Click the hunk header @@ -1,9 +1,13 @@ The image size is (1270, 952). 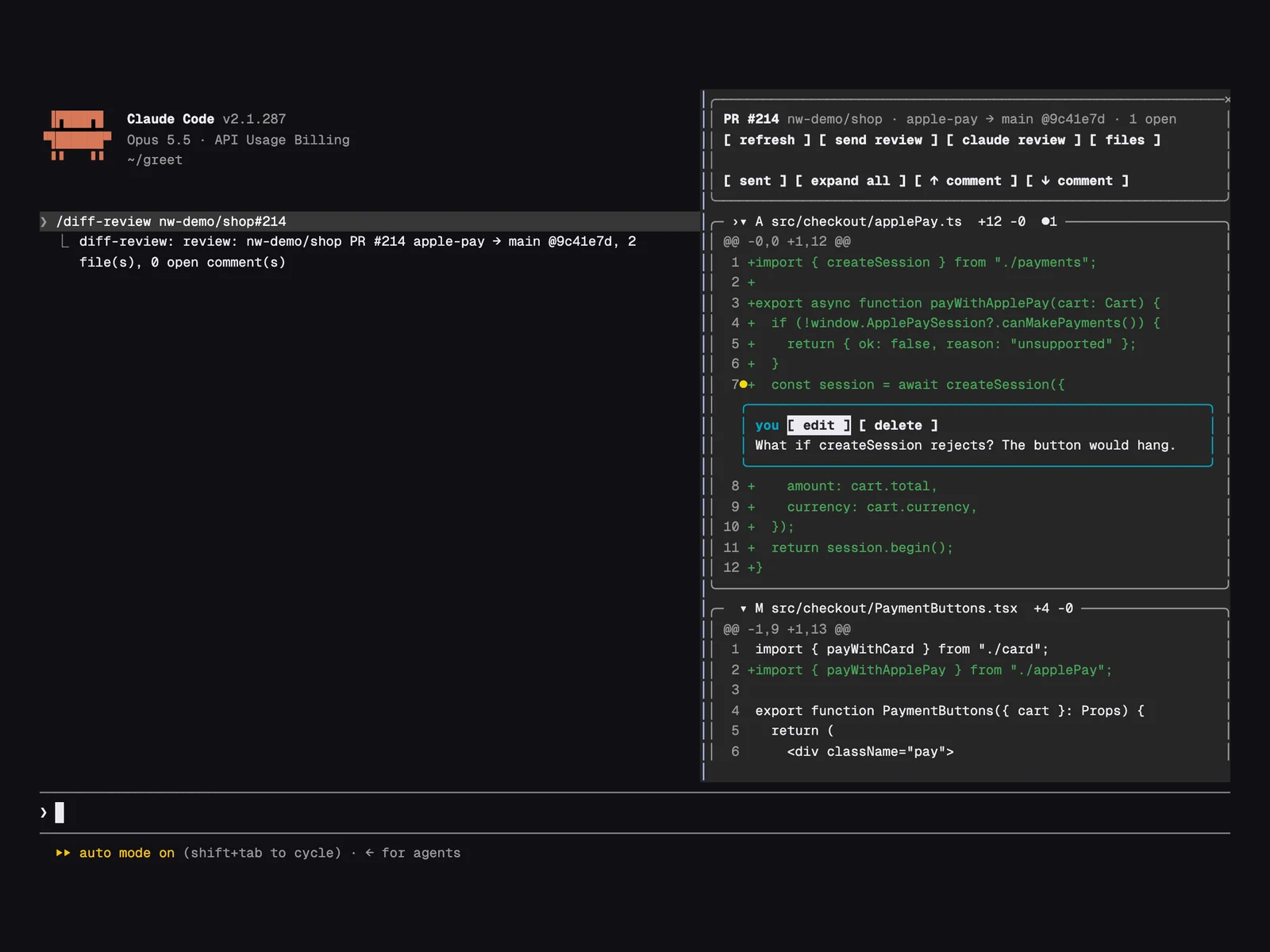pyautogui.click(x=787, y=629)
